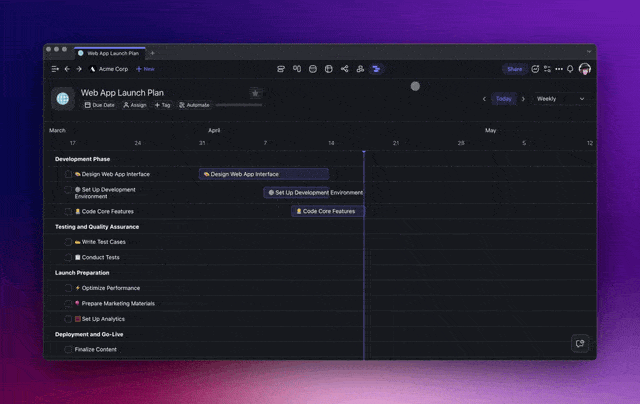This screenshot has width=640, height=404.
Task: Check Set Up Analytics checkbox
Action: (68, 319)
